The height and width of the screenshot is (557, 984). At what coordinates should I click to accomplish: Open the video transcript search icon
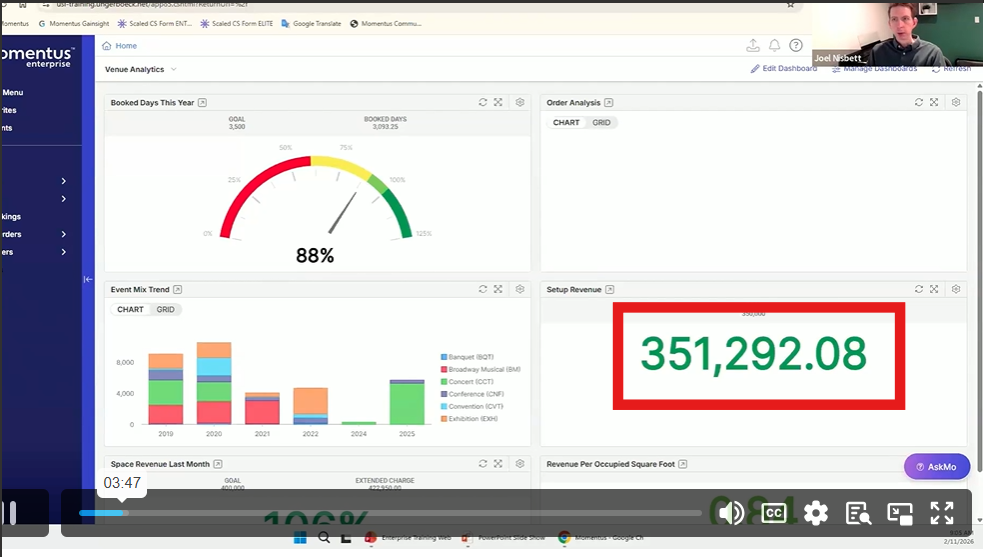tap(858, 513)
